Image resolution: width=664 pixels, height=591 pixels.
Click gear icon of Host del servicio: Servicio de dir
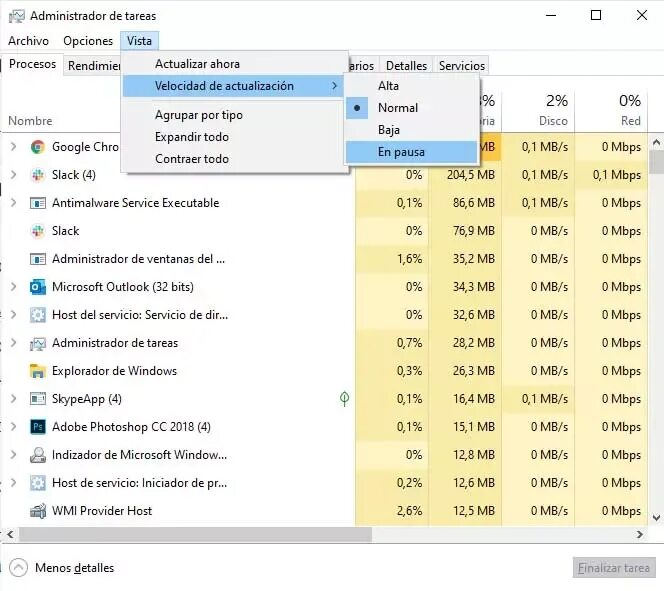38,315
